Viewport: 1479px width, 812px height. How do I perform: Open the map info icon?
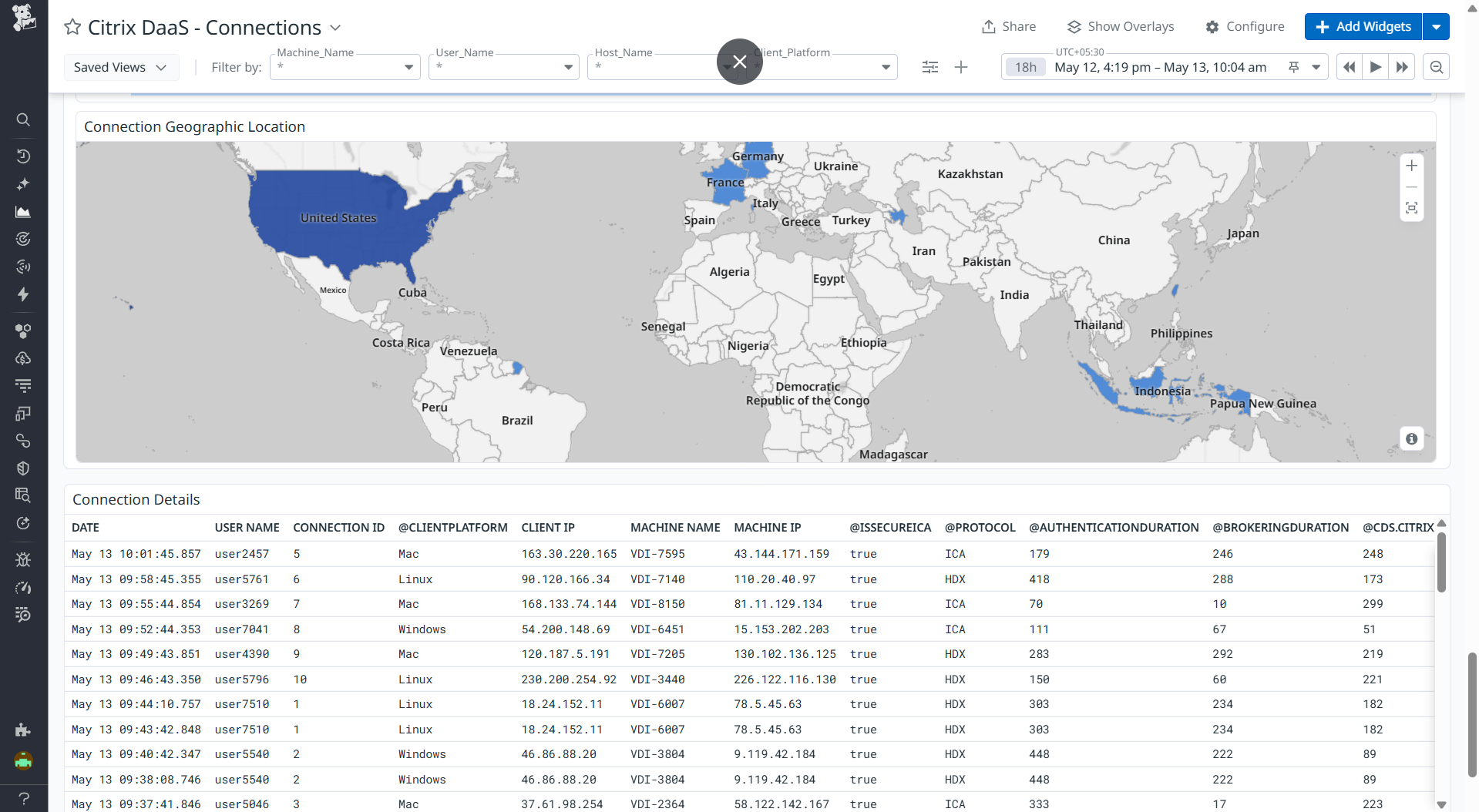click(x=1411, y=438)
